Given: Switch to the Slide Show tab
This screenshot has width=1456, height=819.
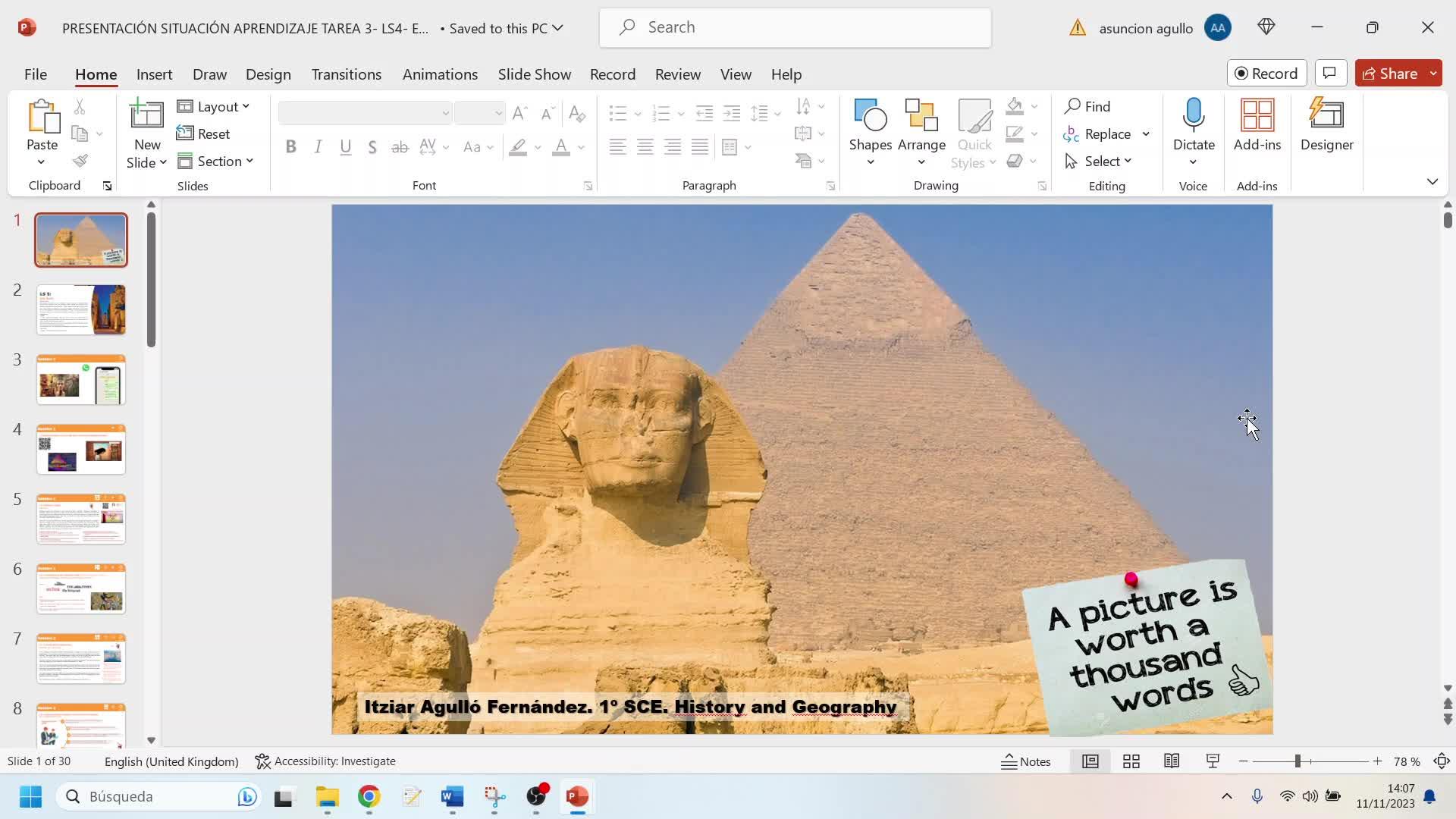Looking at the screenshot, I should [x=534, y=74].
